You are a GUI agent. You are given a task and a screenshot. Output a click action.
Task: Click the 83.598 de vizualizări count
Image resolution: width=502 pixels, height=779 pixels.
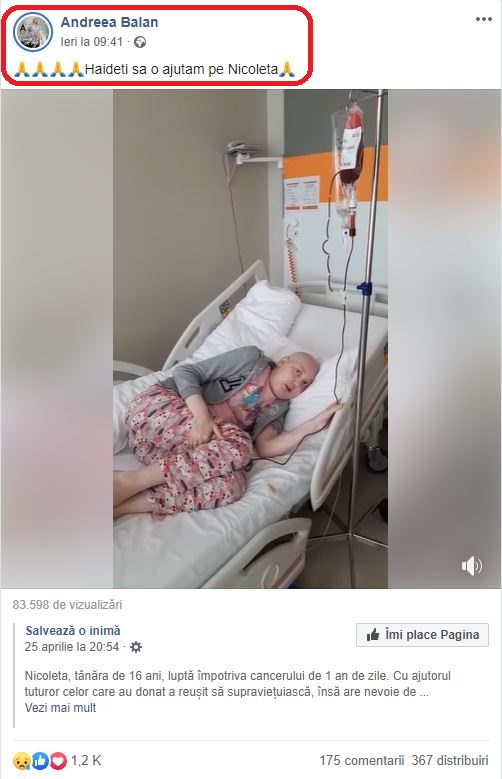pos(68,605)
